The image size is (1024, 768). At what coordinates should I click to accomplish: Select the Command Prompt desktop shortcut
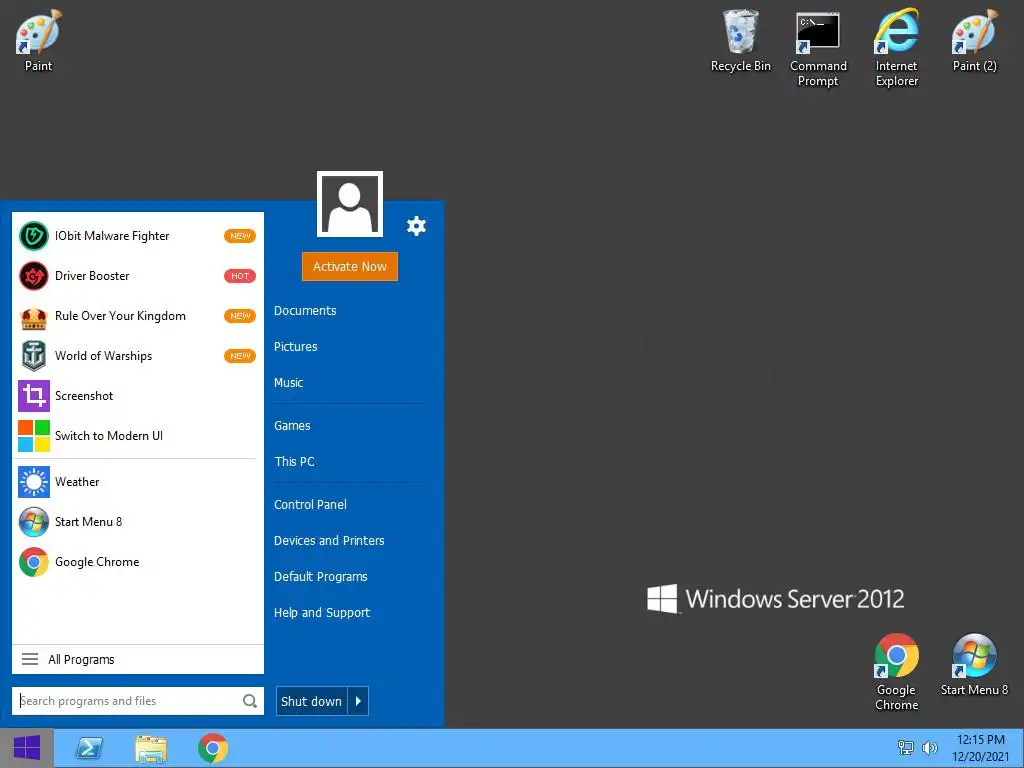[x=818, y=49]
